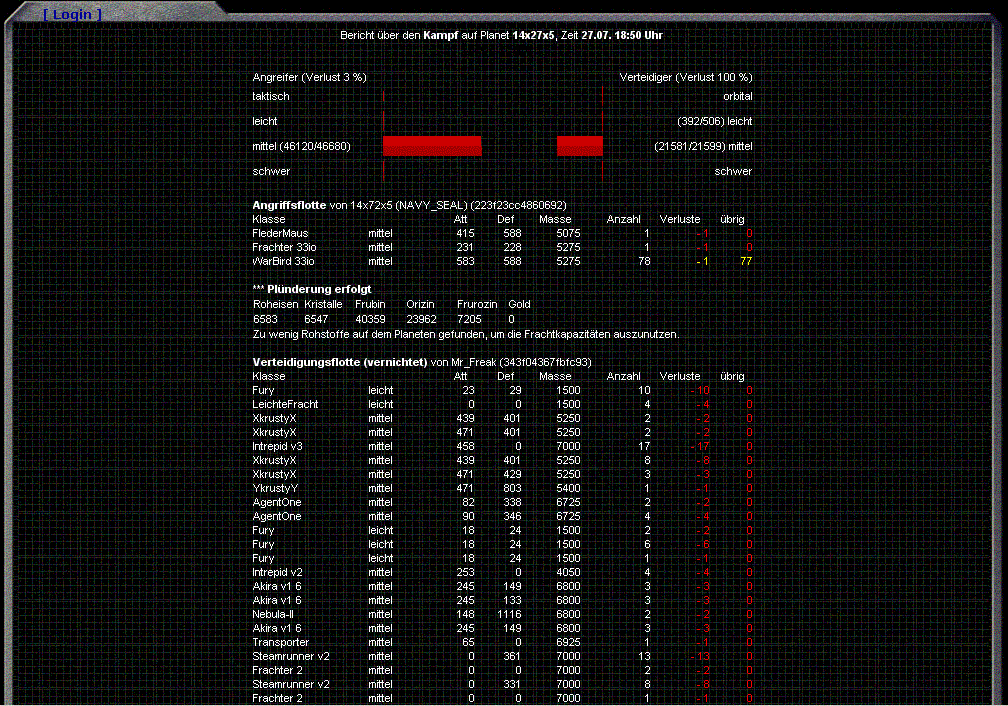This screenshot has width=1008, height=706.
Task: Click the attacker's red mittel loss bar
Action: point(432,146)
